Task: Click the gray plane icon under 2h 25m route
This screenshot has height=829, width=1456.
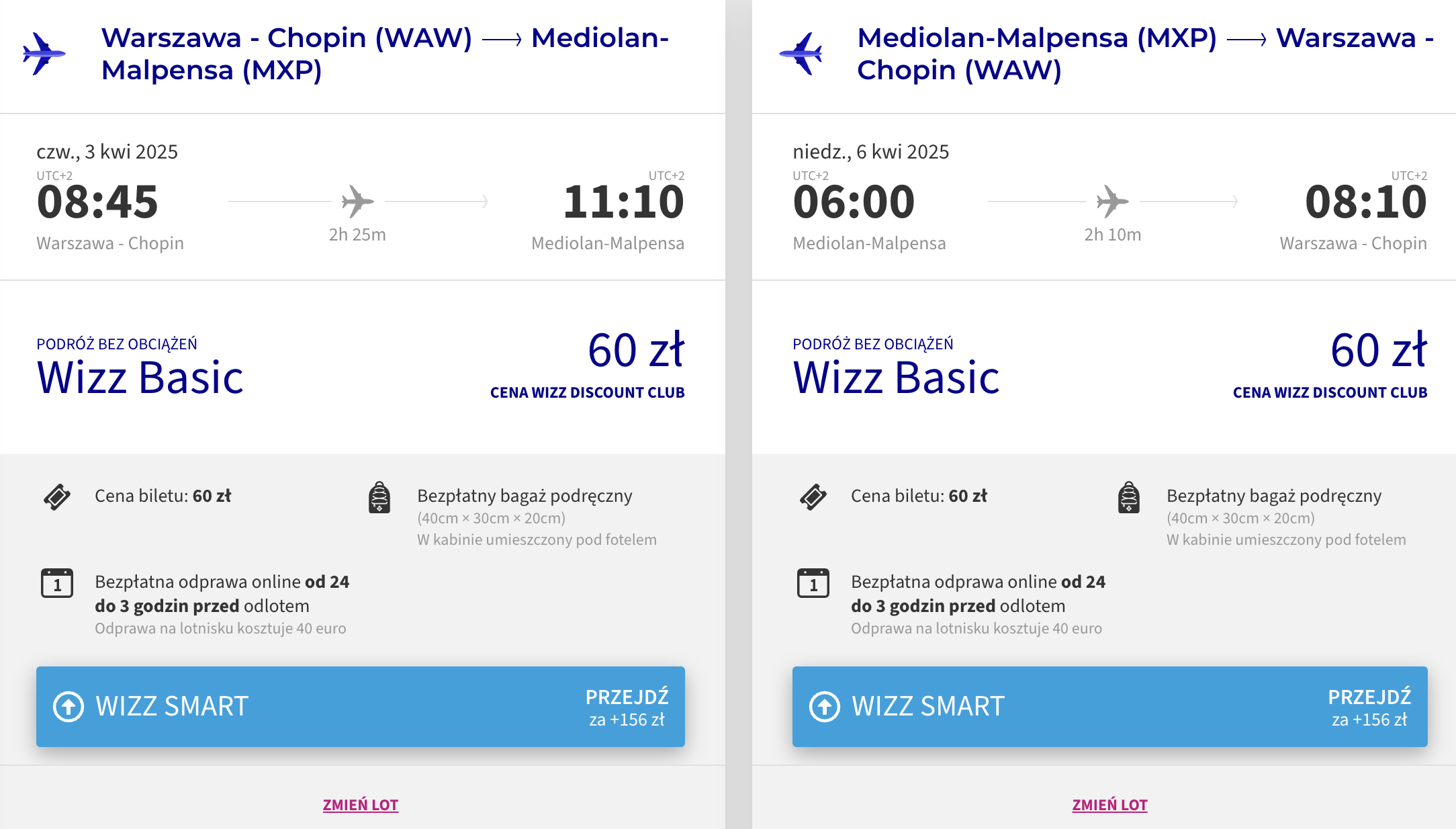Action: click(357, 201)
